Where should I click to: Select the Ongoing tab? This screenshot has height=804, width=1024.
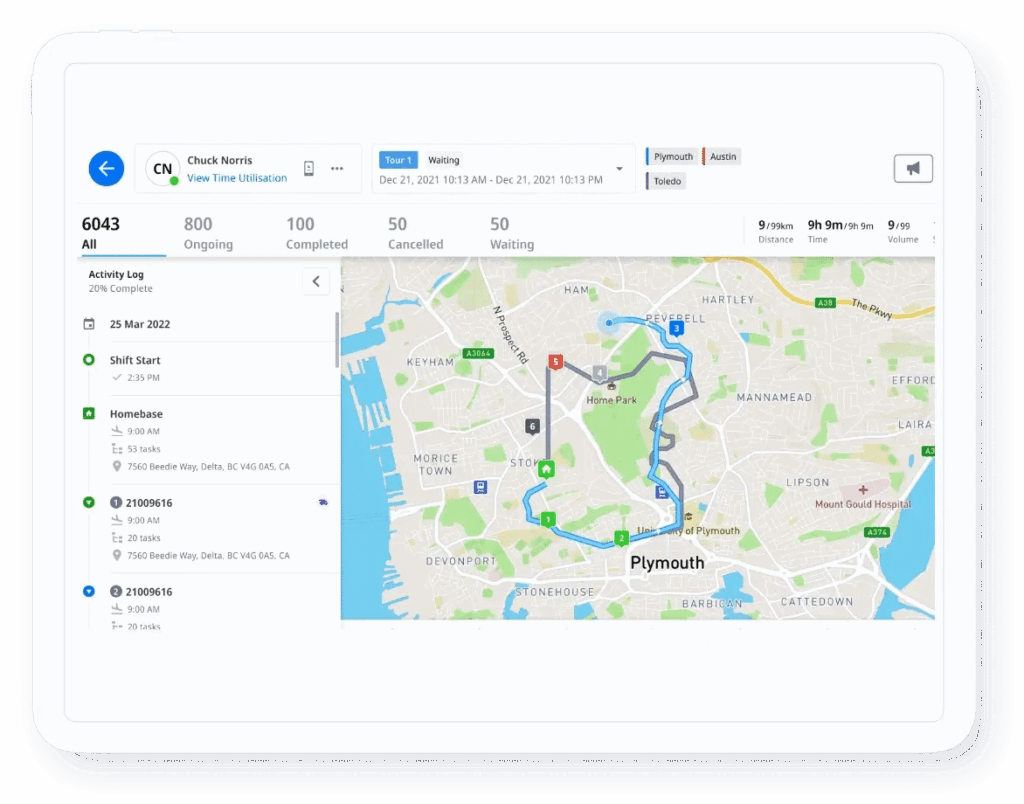point(209,232)
